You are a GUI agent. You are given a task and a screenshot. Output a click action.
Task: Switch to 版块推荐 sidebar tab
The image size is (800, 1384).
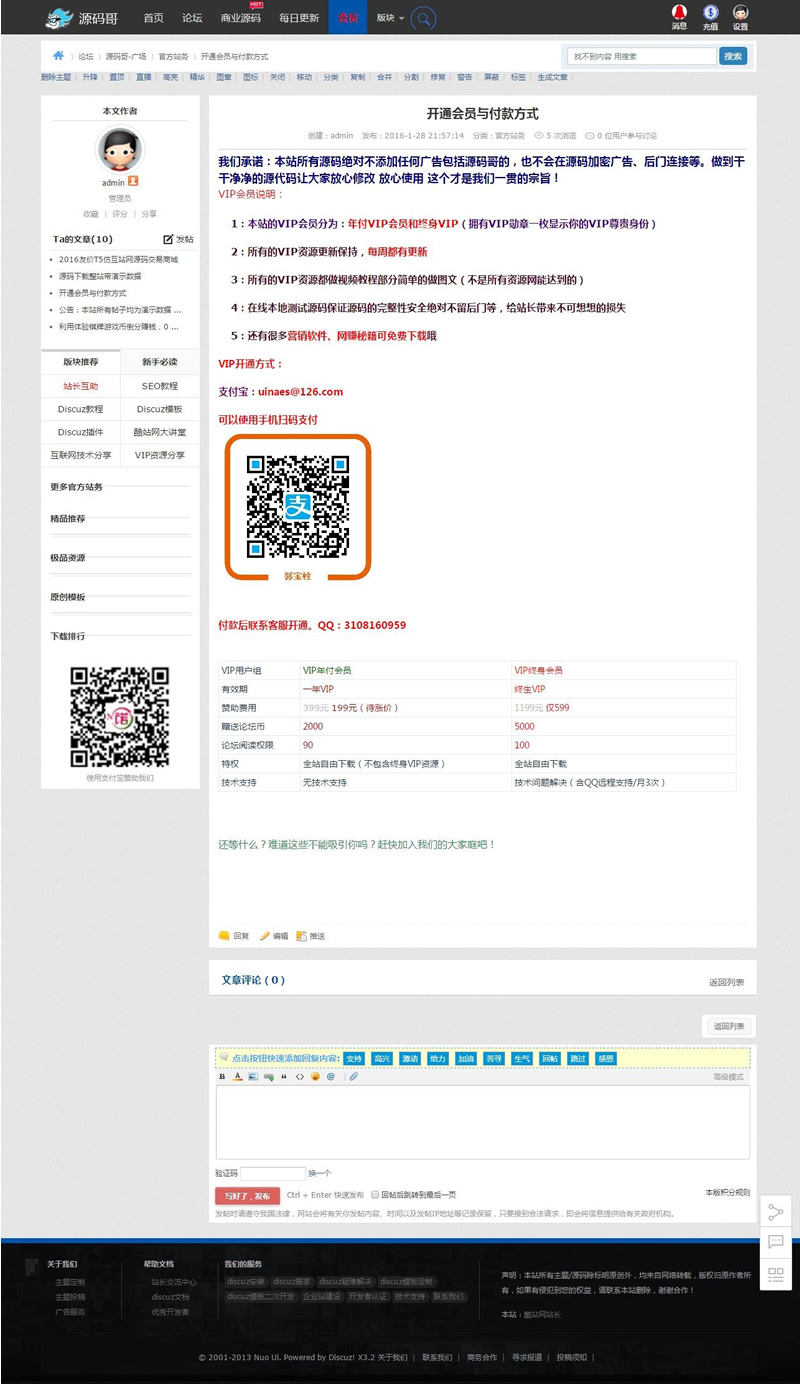(x=81, y=361)
